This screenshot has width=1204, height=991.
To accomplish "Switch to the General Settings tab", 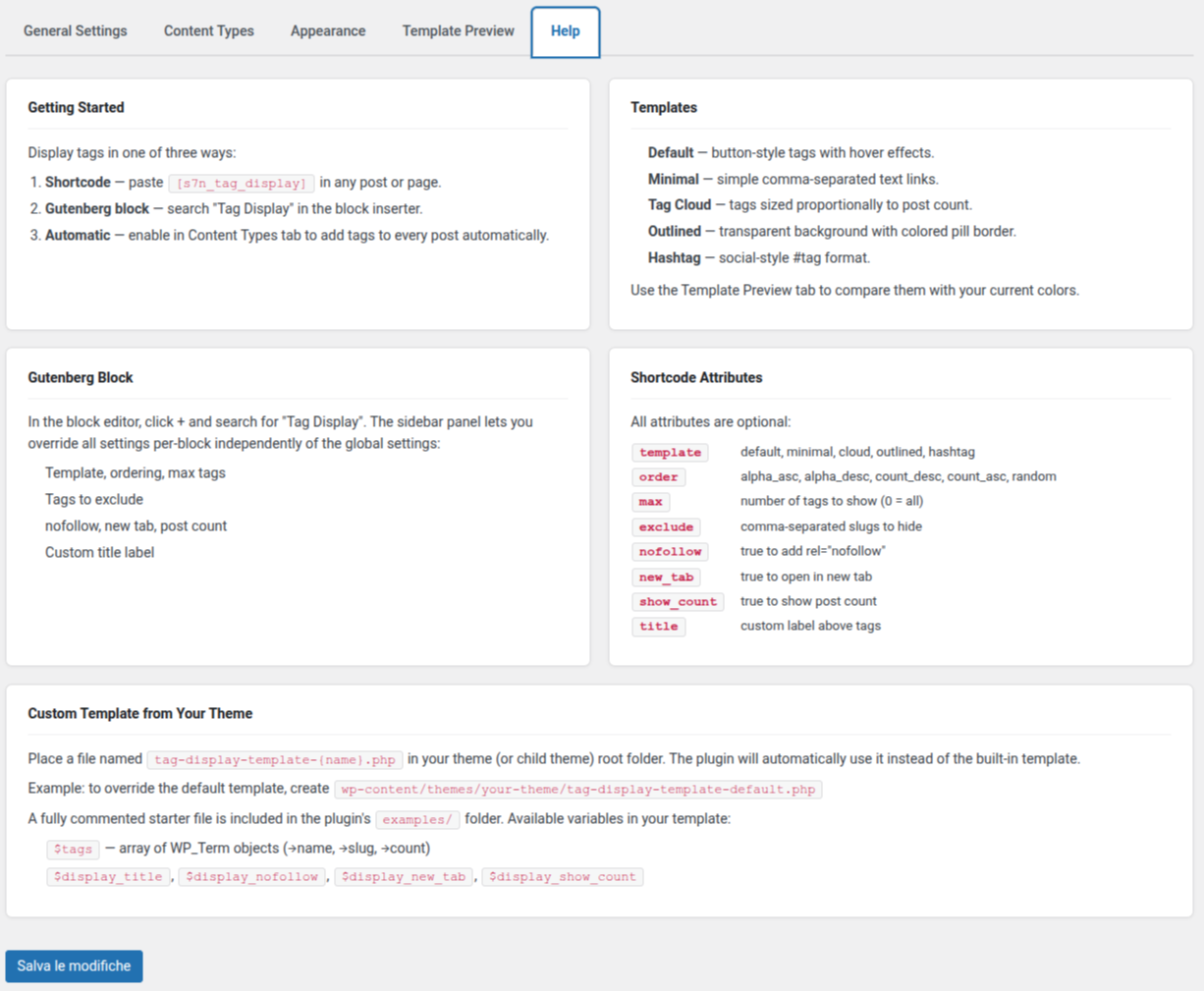I will tap(76, 30).
